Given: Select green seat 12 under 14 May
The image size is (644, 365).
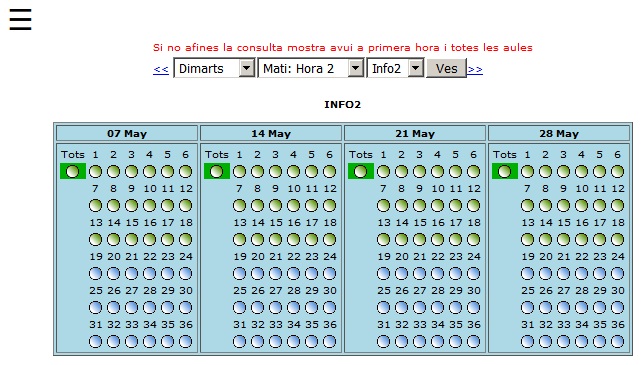Looking at the screenshot, I should 329,206.
